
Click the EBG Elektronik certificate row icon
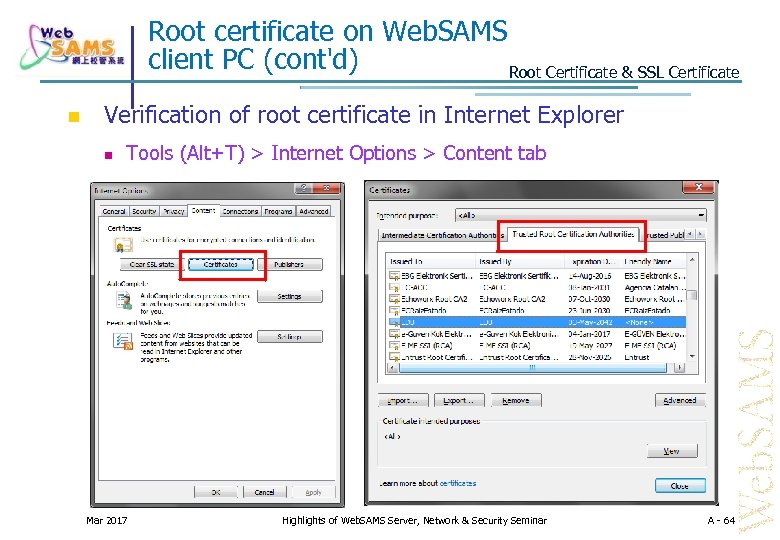(394, 275)
